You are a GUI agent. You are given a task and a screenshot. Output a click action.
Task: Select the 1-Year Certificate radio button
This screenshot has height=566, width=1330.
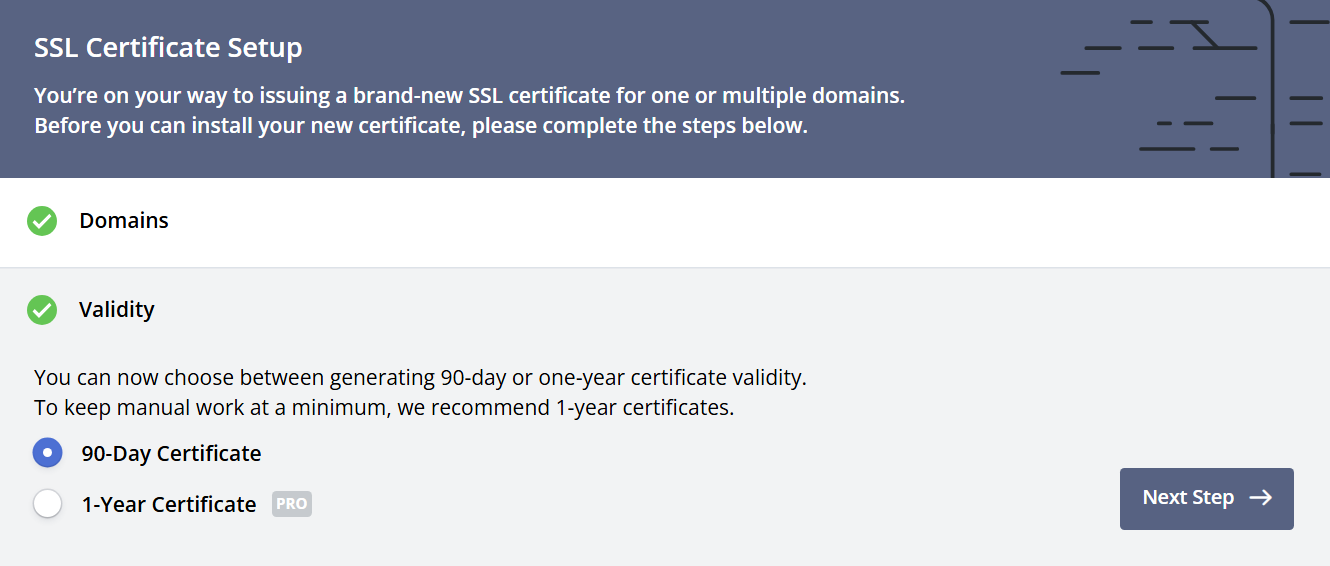[x=48, y=504]
